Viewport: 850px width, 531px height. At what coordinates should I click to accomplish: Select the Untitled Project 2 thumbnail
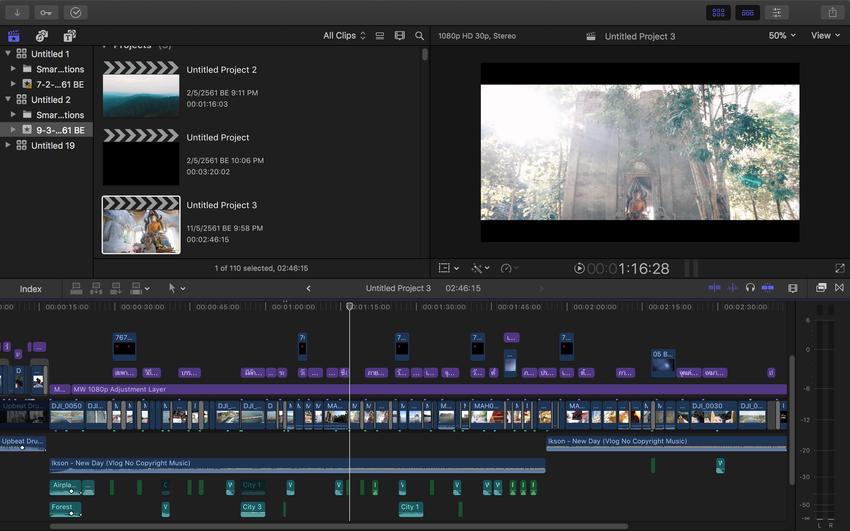141,89
